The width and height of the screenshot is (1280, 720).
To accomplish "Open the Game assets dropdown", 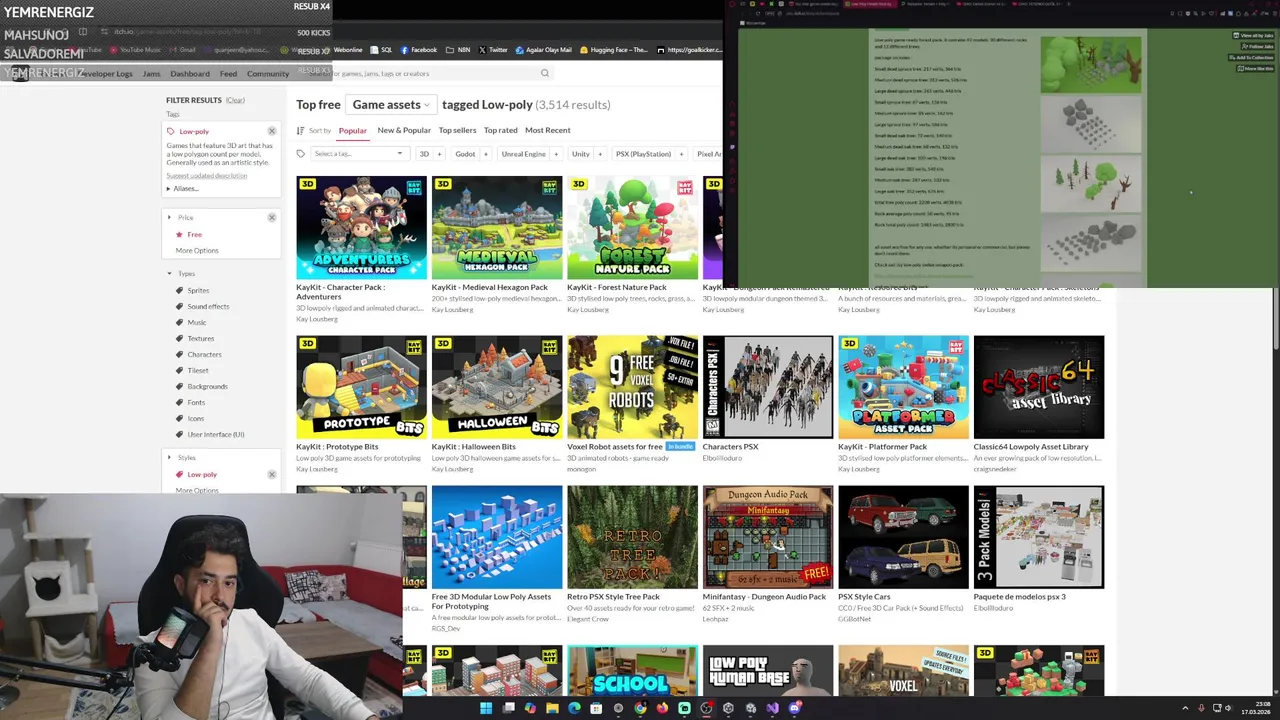I will click(x=390, y=104).
